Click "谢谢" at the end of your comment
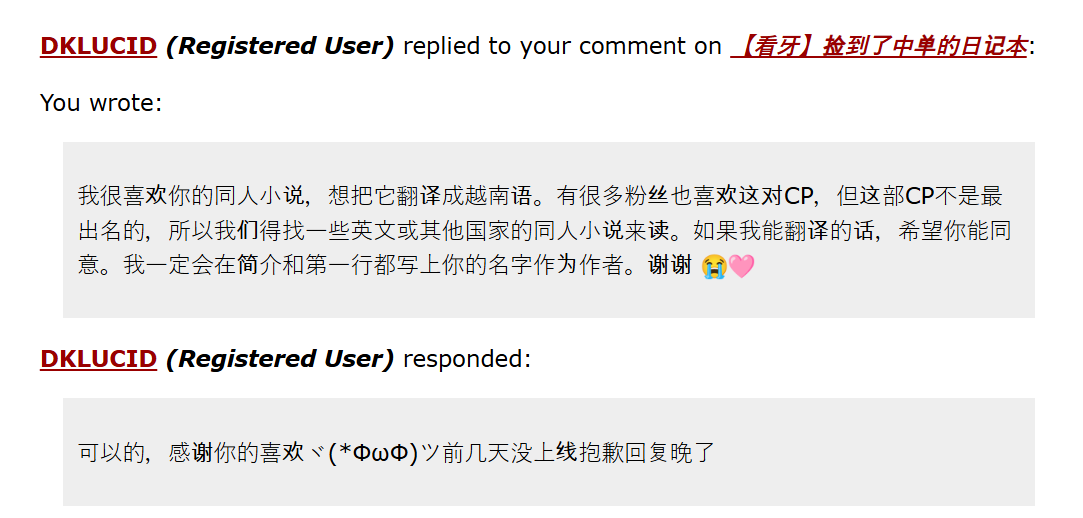1083x518 pixels. [x=669, y=267]
